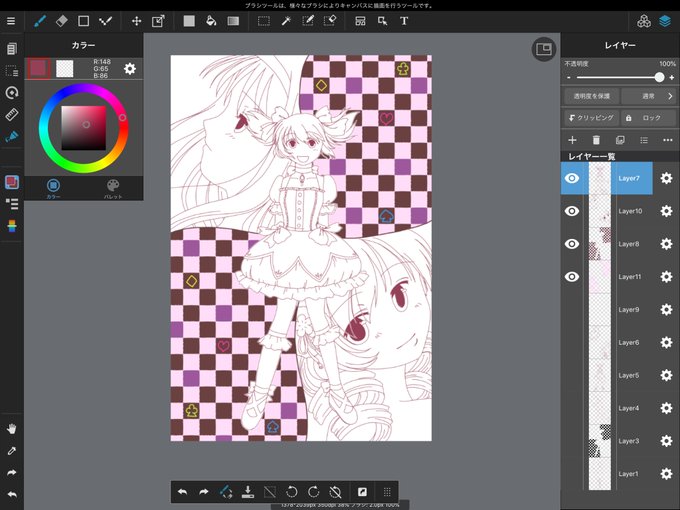Screen dimensions: 680x510
Task: Open the Materials cubes panel
Action: (x=644, y=21)
